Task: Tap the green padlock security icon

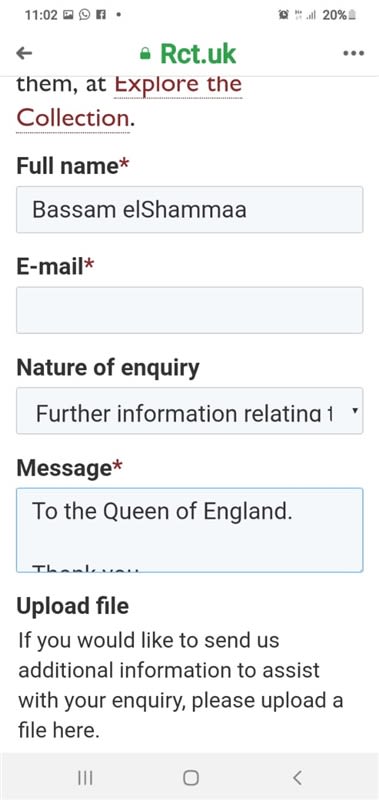Action: tap(145, 54)
